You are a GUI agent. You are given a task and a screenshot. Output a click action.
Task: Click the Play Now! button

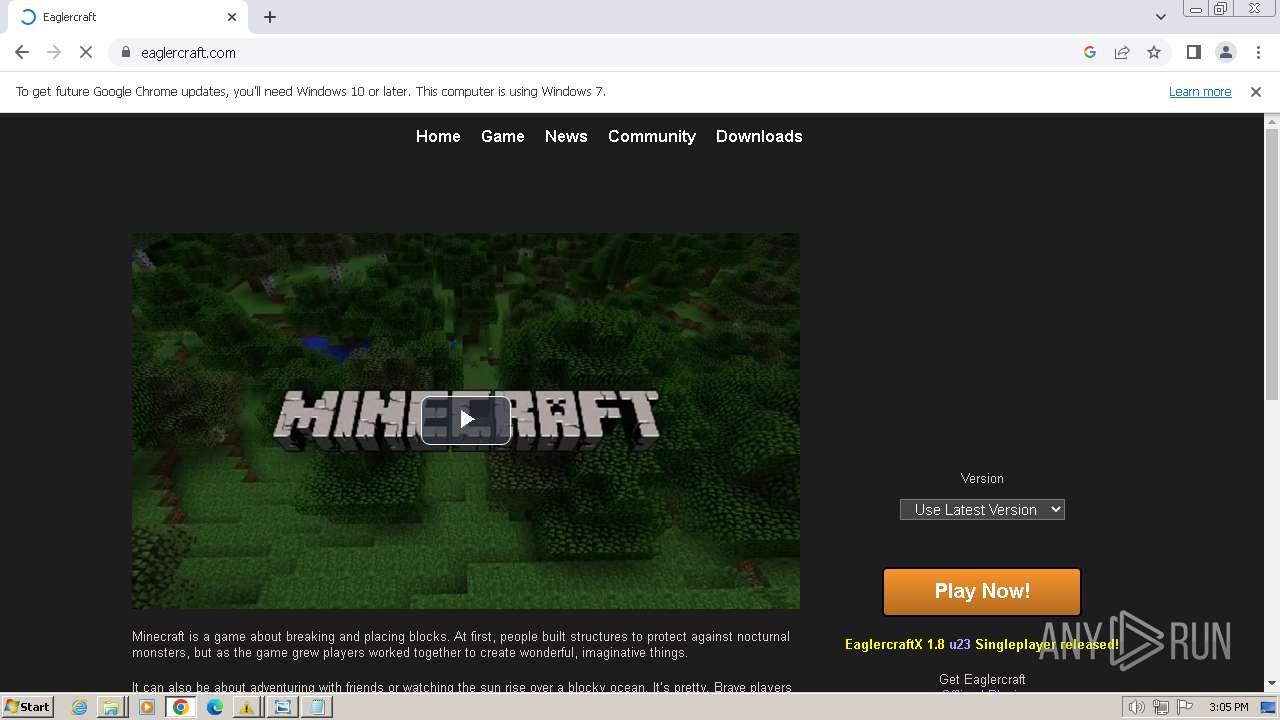click(x=982, y=592)
